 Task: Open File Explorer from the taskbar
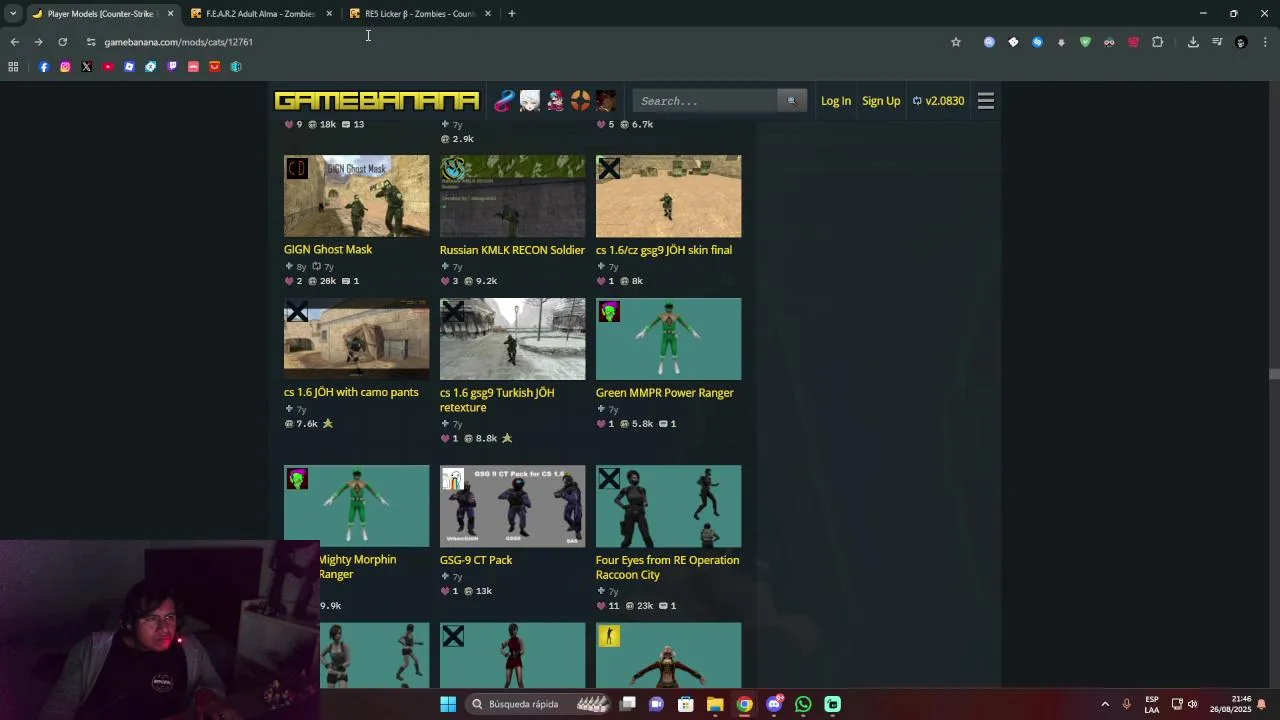(715, 704)
